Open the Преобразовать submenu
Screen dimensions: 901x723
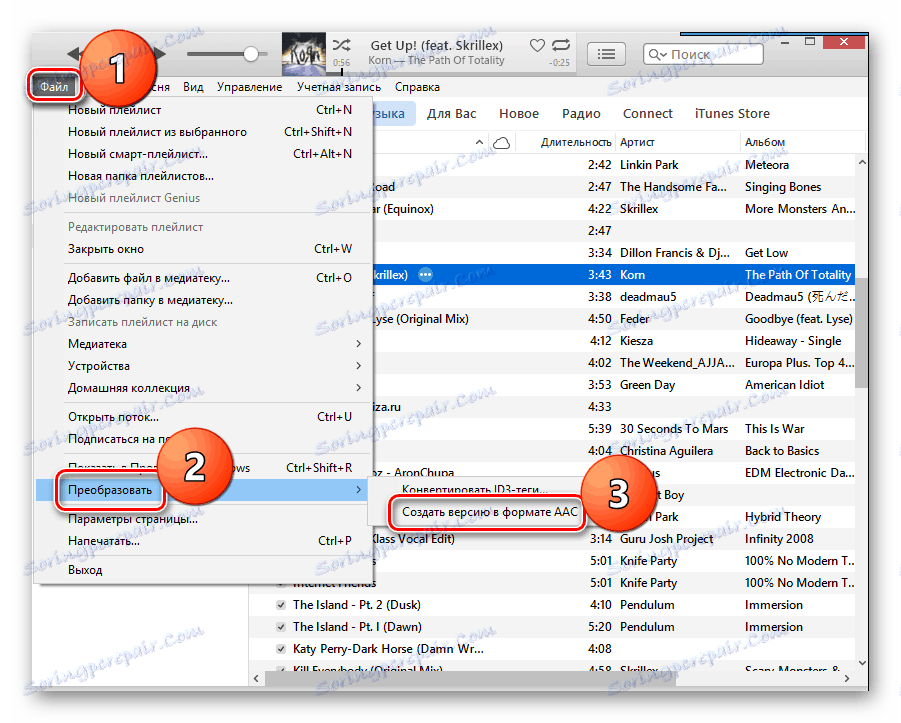pyautogui.click(x=201, y=490)
